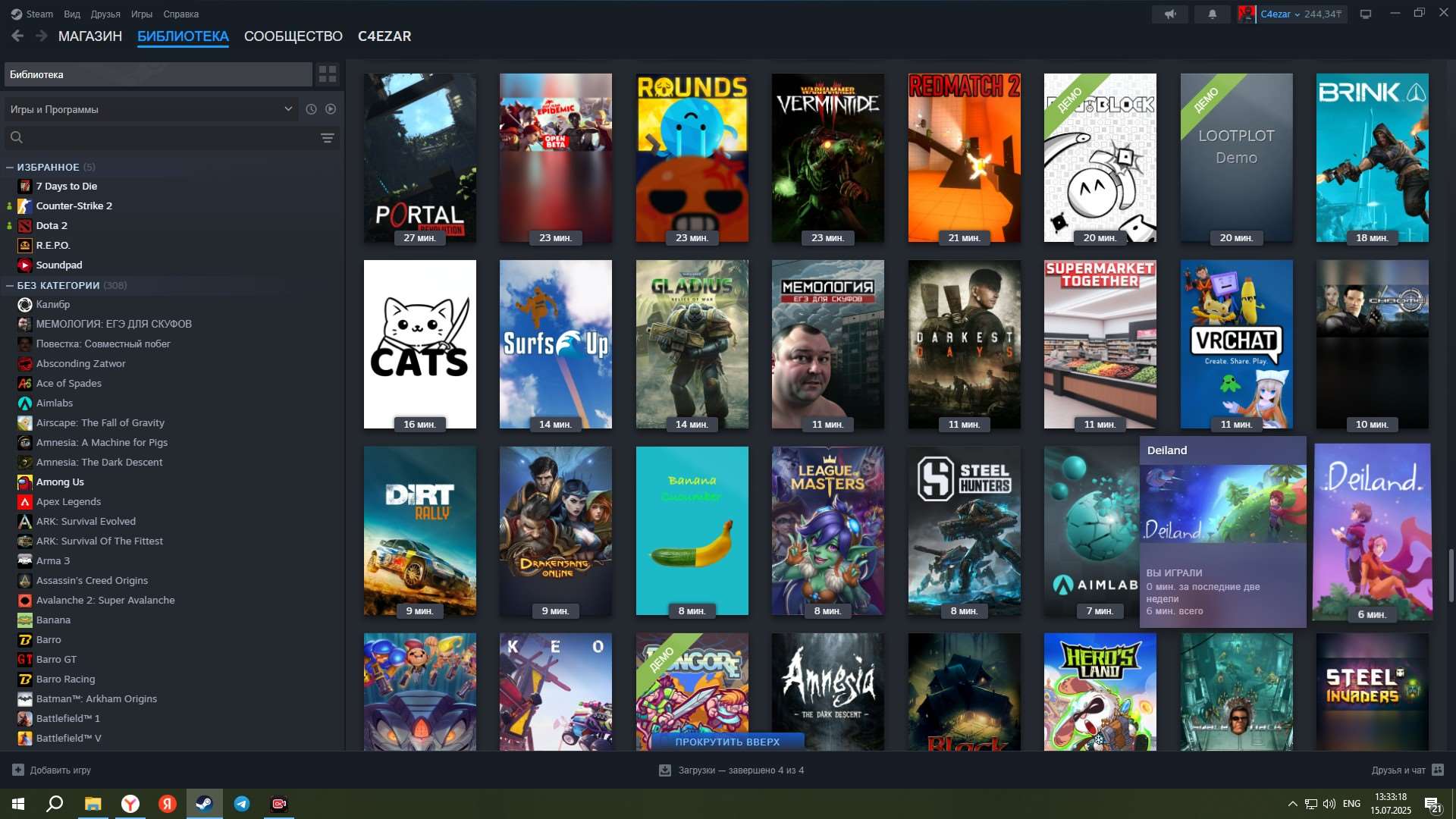Collapse the БЕЗ КАТЕГОРИИ category

coord(10,285)
